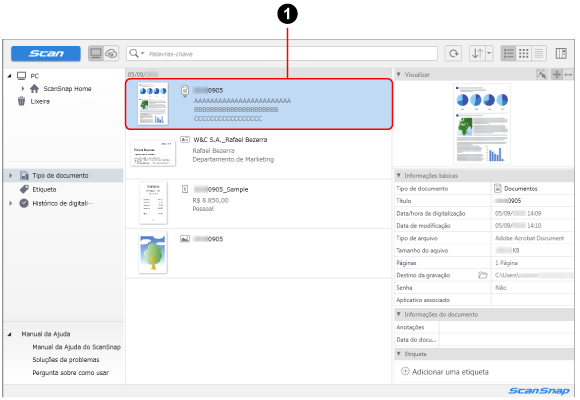Collapse the Etiqueta panel section
Image resolution: width=580 pixels, height=400 pixels.
click(x=398, y=354)
